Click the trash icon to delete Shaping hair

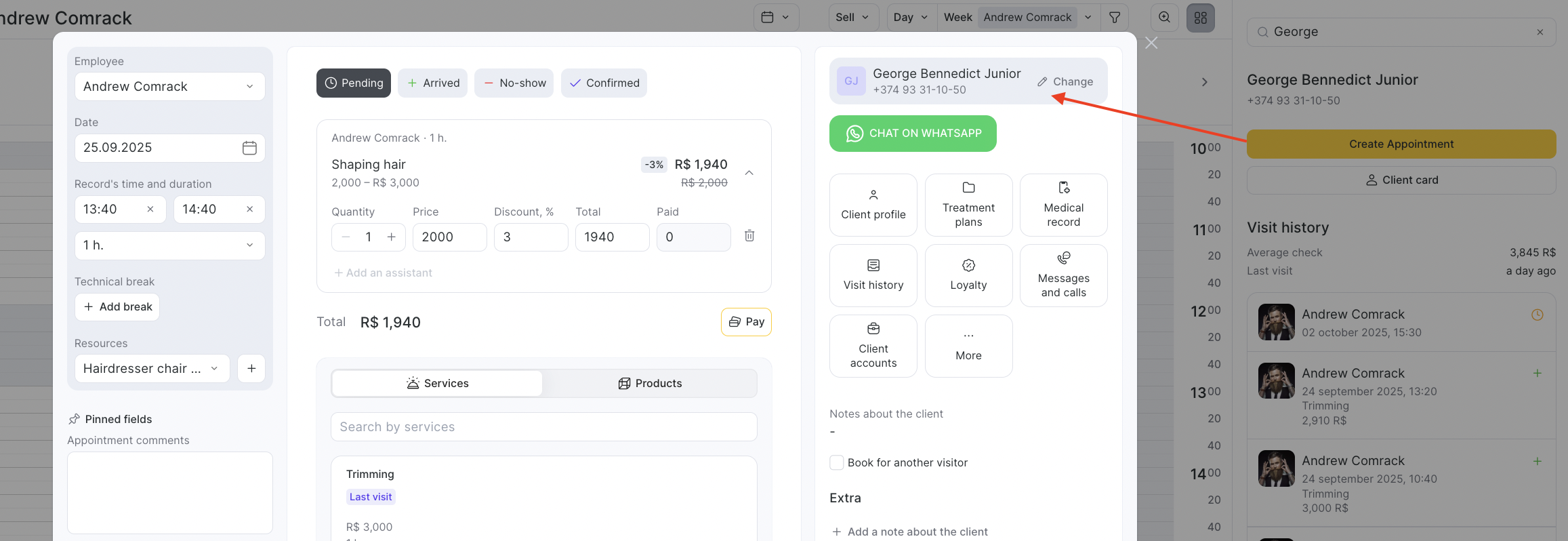[749, 236]
